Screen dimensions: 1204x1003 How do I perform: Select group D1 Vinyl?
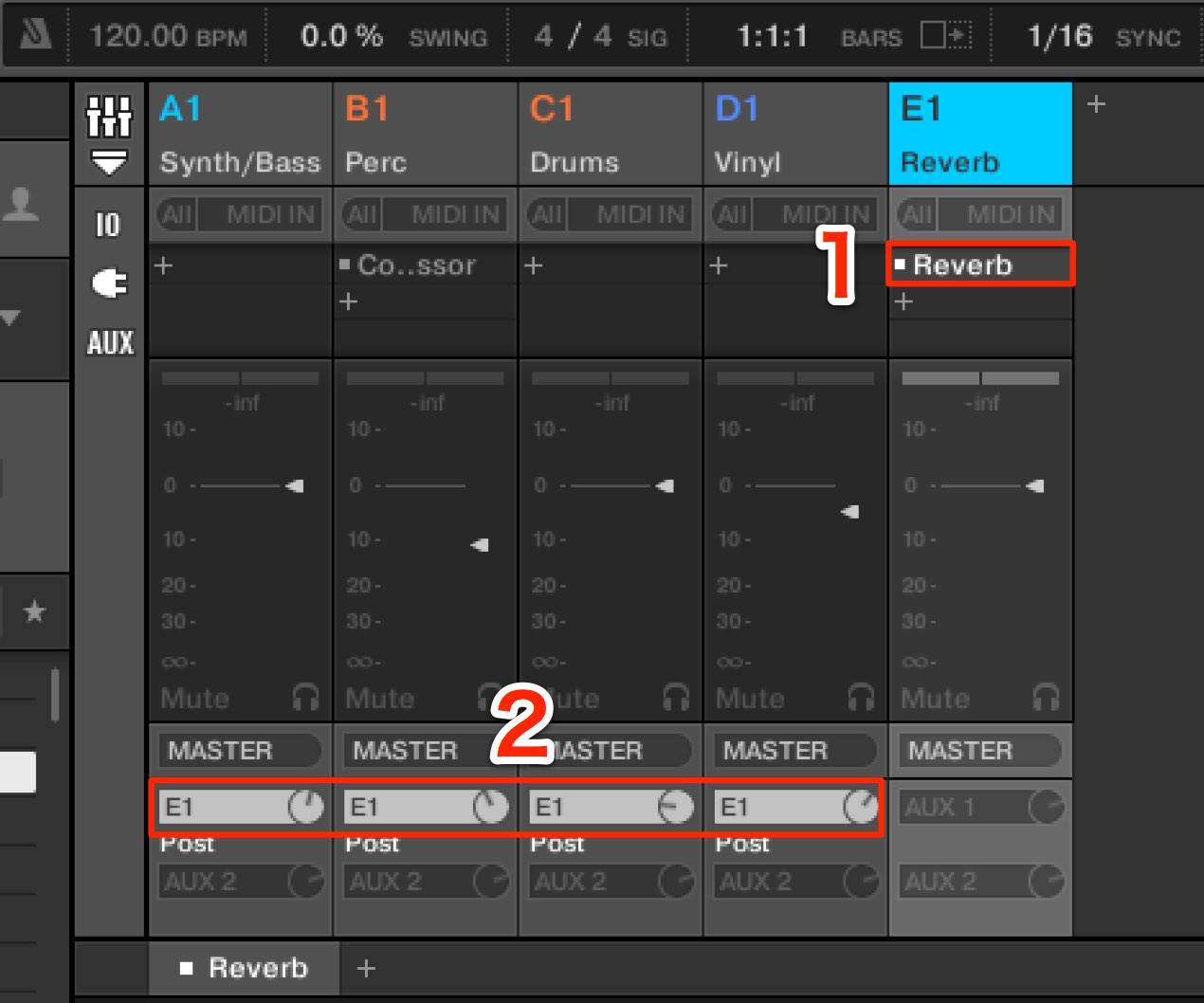click(794, 134)
